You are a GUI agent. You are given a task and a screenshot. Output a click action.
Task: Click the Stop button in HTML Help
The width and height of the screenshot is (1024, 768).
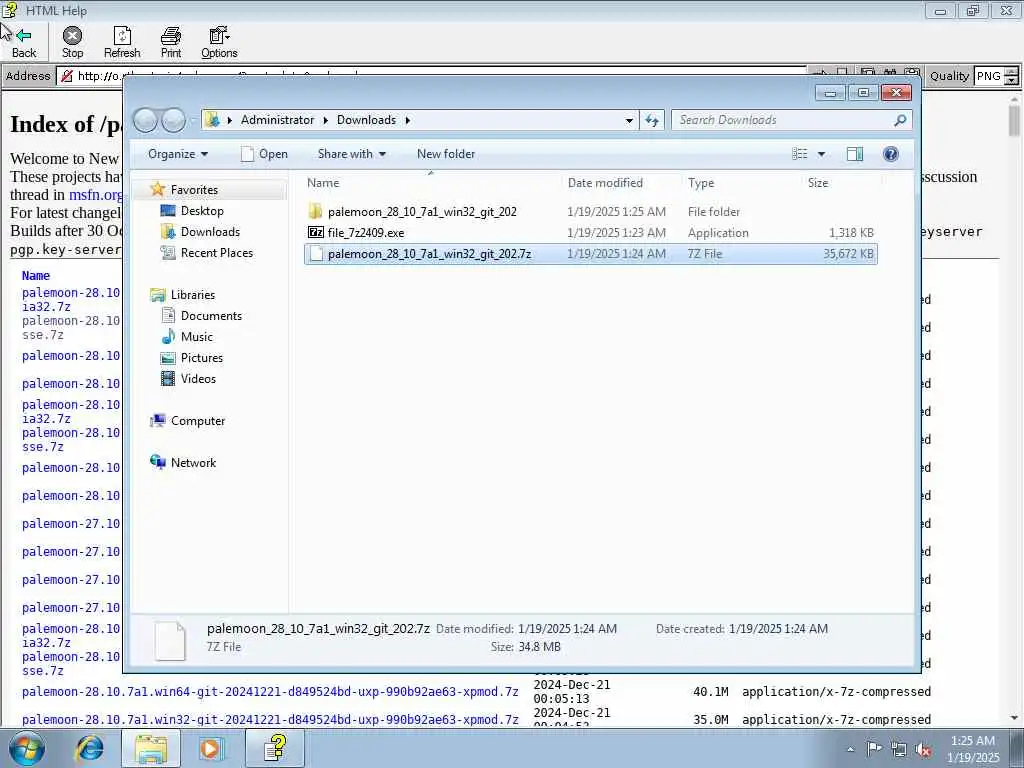tap(72, 42)
